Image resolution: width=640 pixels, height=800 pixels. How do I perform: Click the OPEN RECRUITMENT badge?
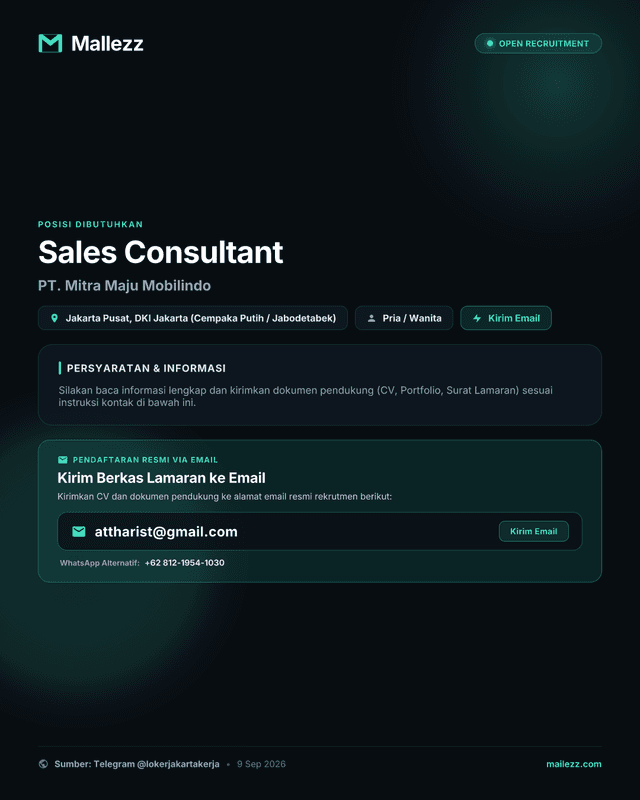538,43
